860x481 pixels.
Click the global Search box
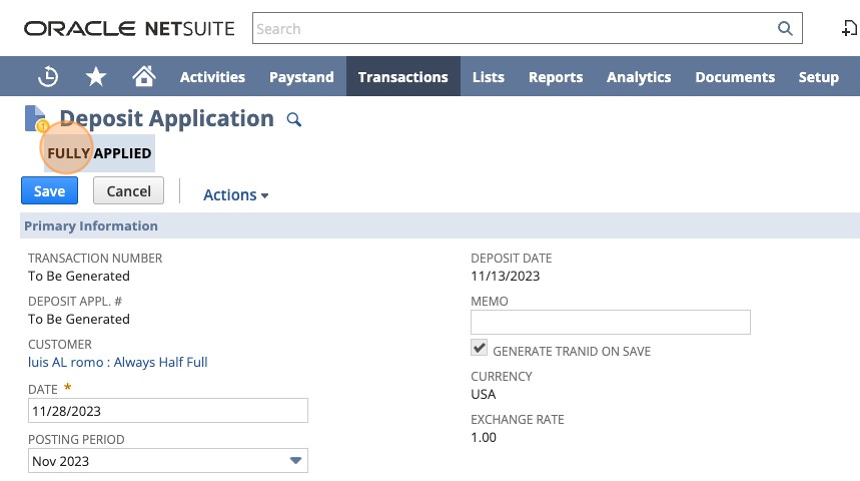[527, 28]
